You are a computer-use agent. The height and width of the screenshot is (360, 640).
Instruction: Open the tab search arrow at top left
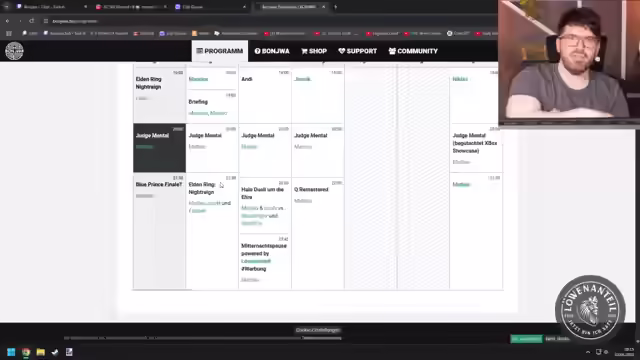click(x=6, y=7)
